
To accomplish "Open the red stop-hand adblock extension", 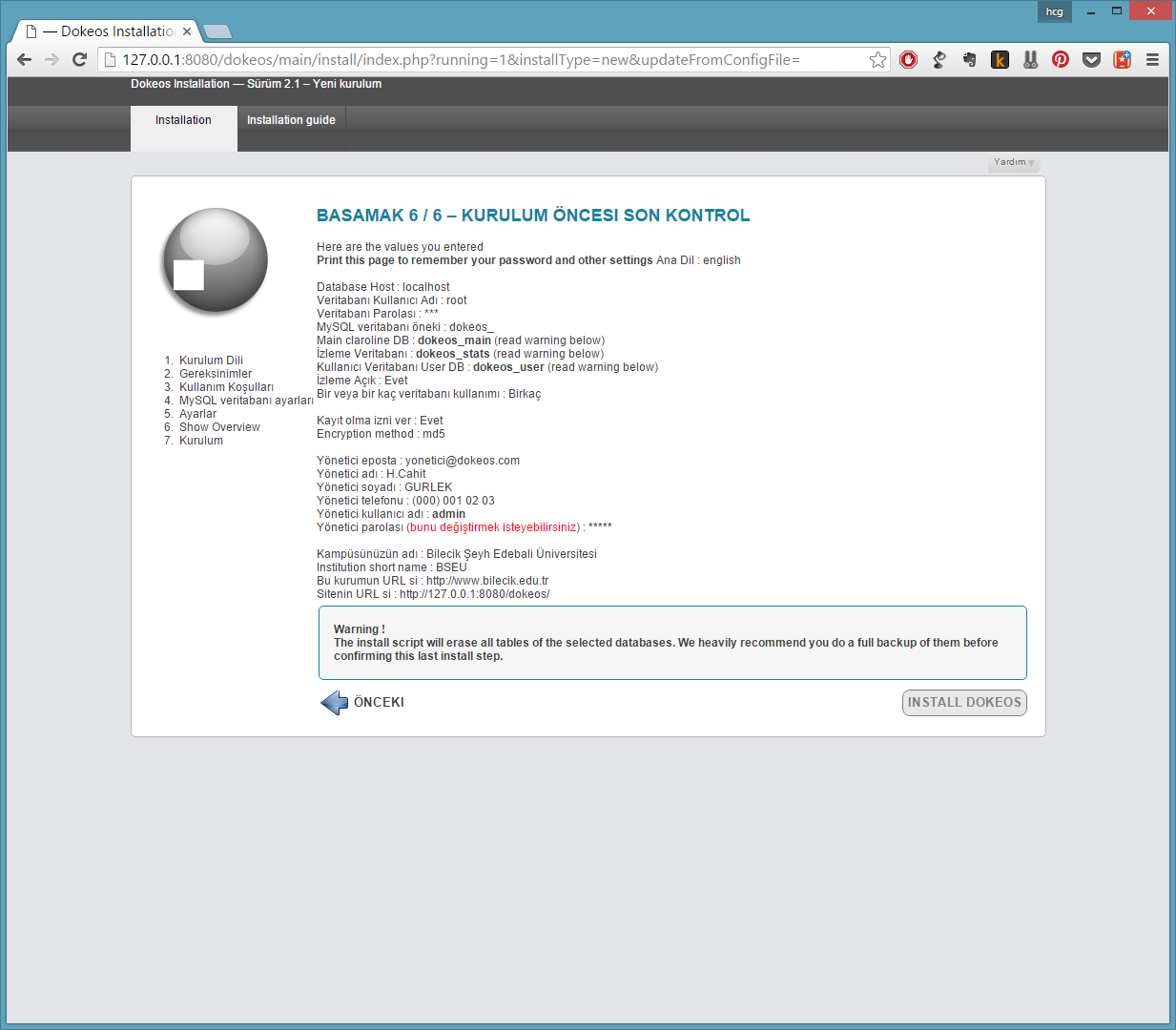I will (x=909, y=60).
